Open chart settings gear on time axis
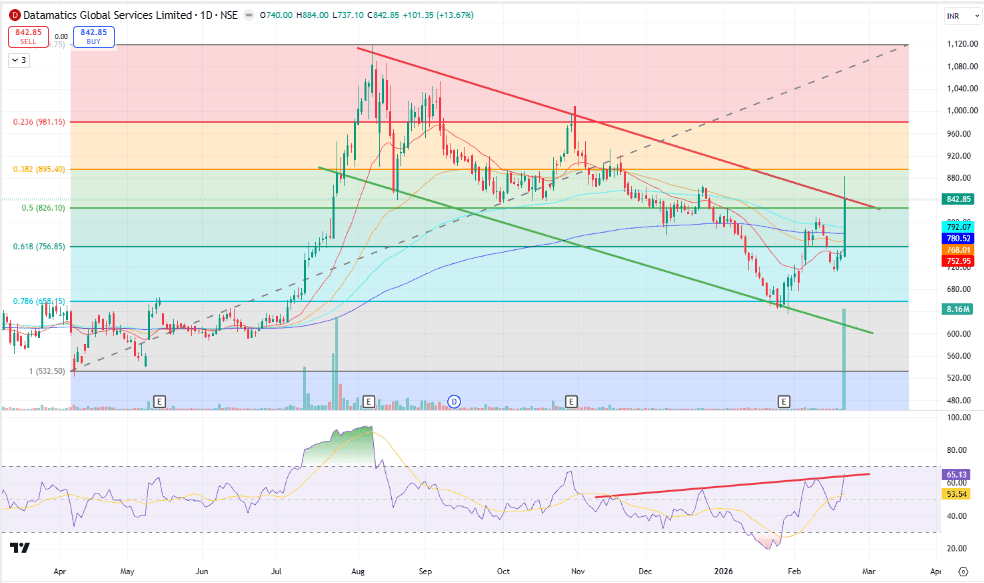 point(963,571)
